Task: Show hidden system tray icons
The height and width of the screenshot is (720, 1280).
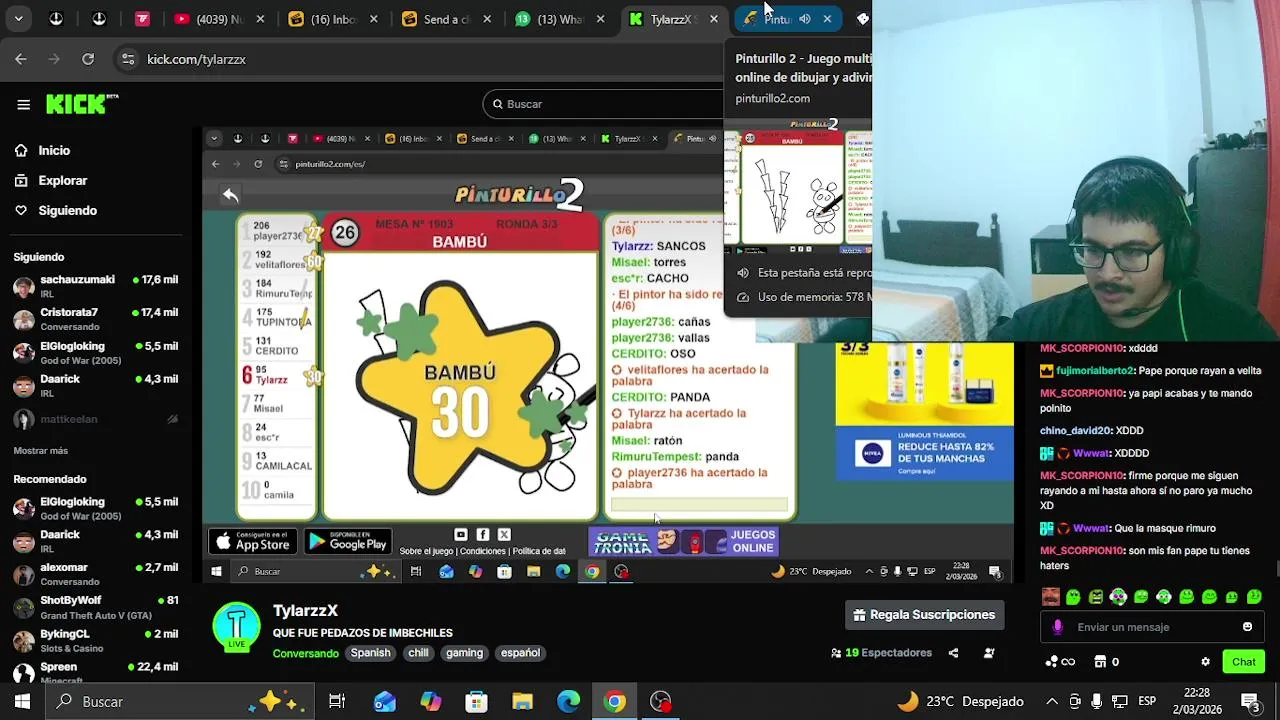Action: pyautogui.click(x=1051, y=702)
